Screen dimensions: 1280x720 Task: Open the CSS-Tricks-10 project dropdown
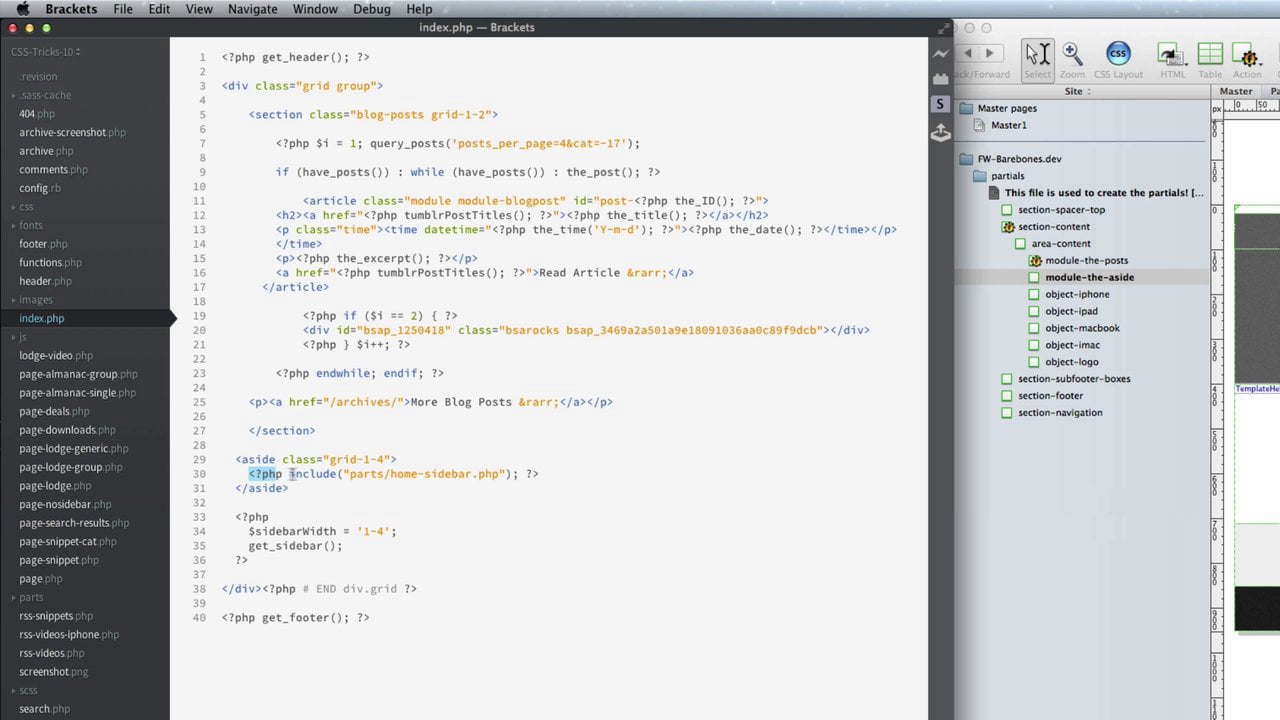[46, 52]
